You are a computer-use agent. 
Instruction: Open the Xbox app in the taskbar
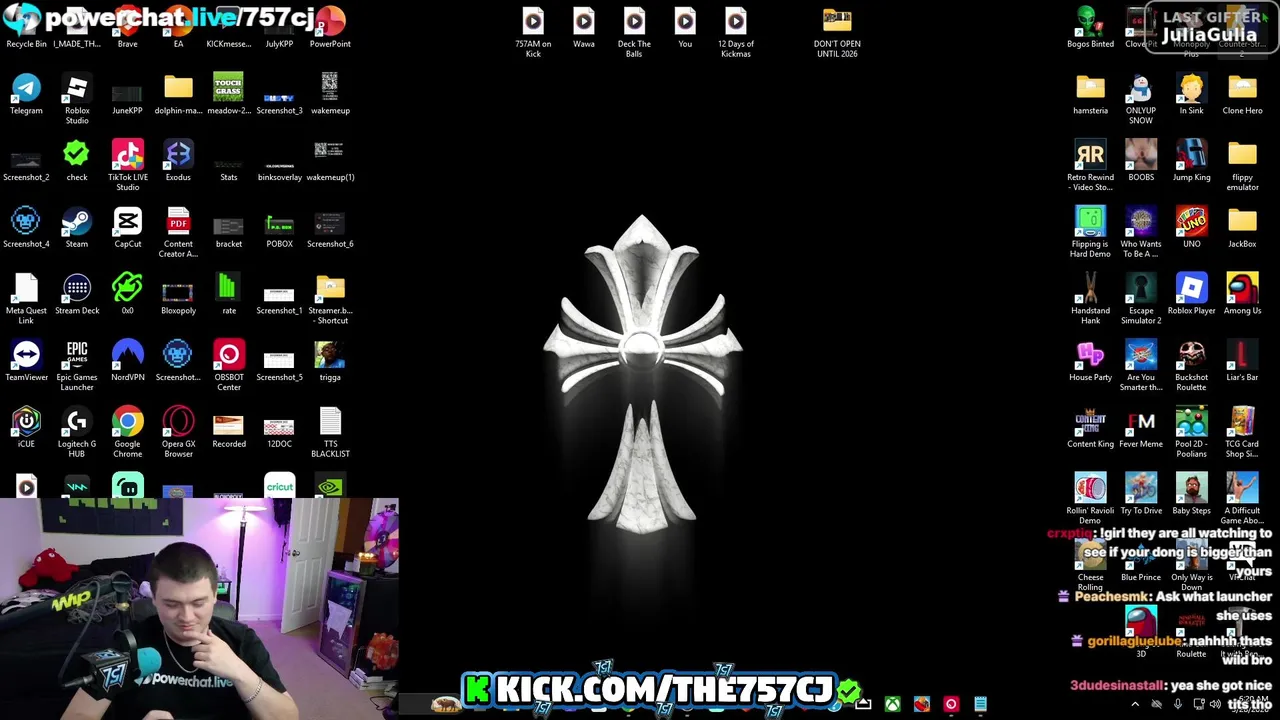click(x=892, y=705)
